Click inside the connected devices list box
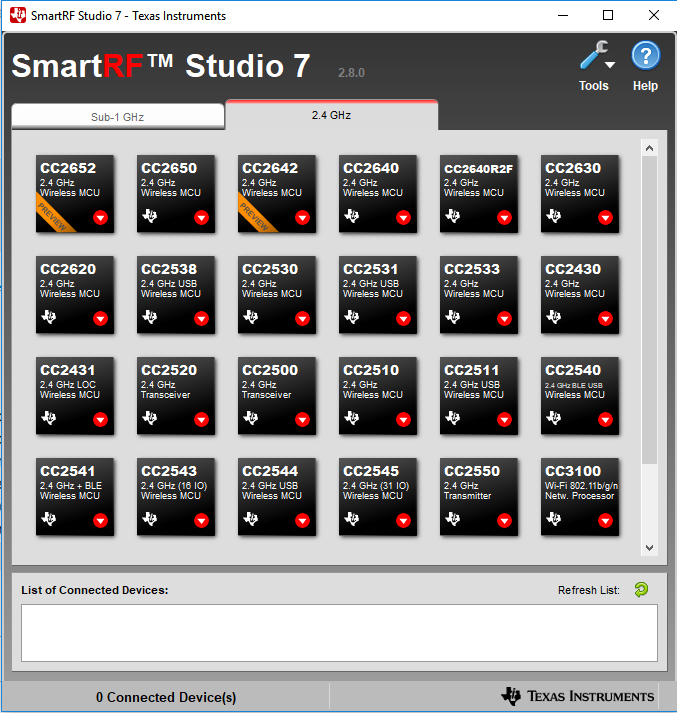The image size is (677, 713). coord(339,633)
